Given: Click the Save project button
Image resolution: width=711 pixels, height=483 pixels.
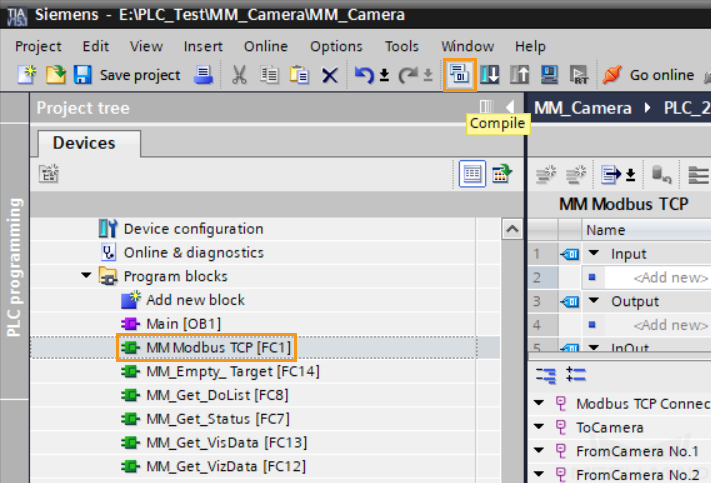Looking at the screenshot, I should click(129, 75).
